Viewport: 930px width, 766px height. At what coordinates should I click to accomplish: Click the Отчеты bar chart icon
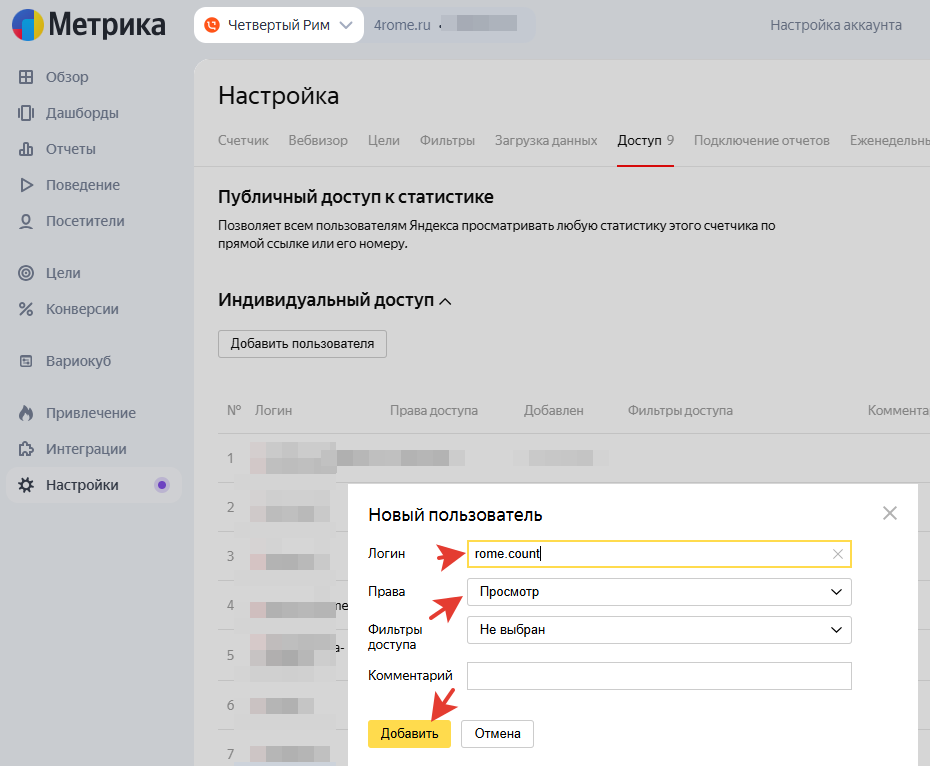coord(26,149)
